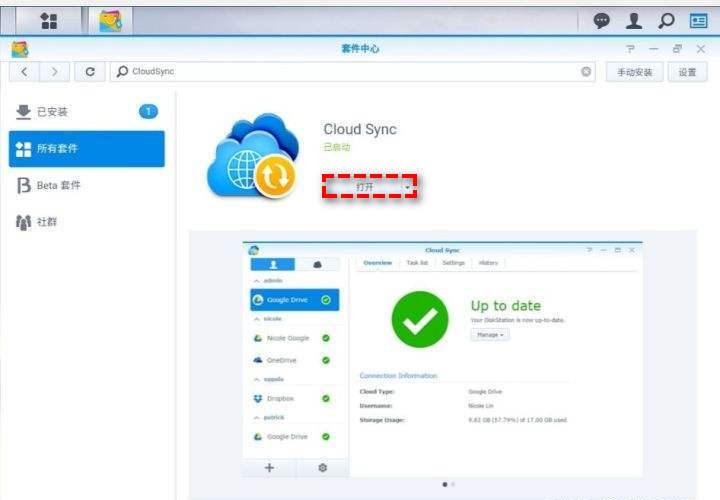Click the Package Center window title icon

click(20, 49)
